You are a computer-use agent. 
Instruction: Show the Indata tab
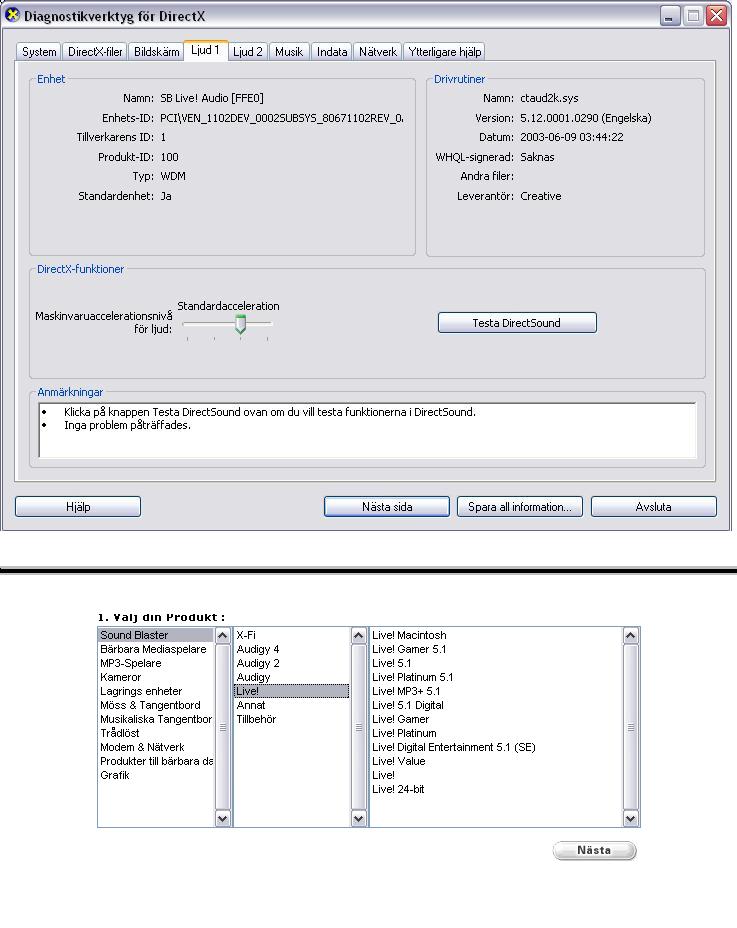point(332,52)
